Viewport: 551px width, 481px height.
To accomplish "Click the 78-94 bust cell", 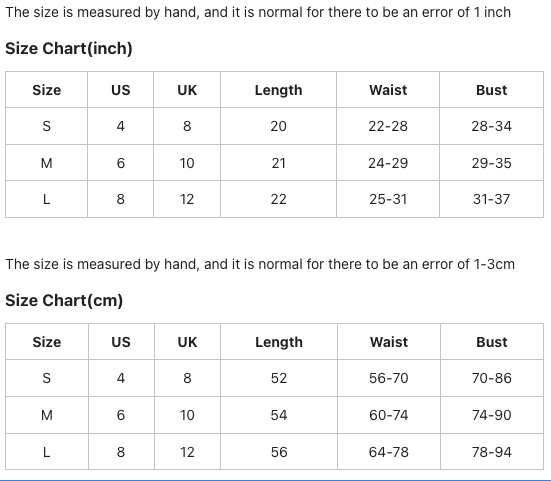I will pyautogui.click(x=492, y=452).
